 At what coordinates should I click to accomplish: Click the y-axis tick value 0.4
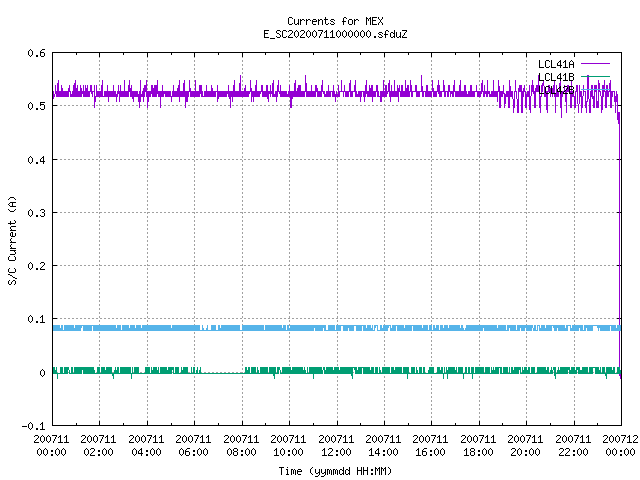(x=36, y=160)
